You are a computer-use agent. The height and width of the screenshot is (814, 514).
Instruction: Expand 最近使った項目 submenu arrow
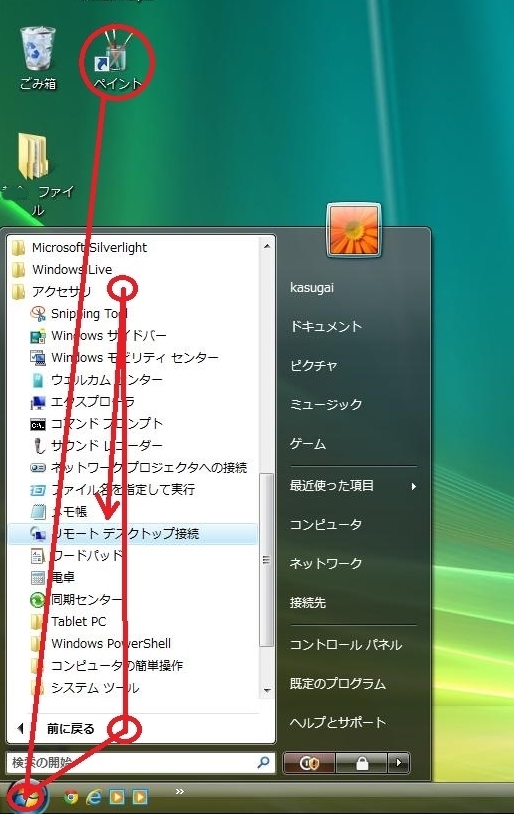(x=414, y=486)
